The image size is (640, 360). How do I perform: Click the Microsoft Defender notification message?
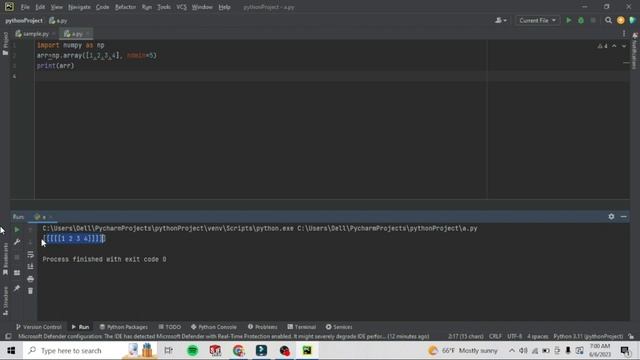point(224,336)
